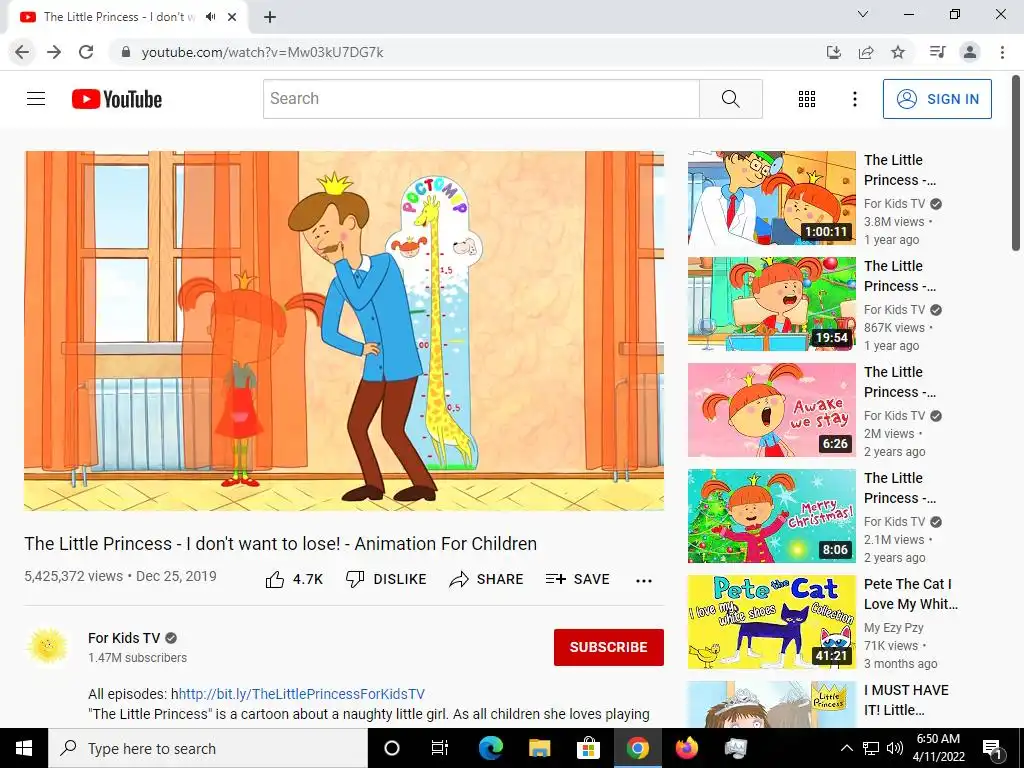Open Chrome three-dot menu
The width and height of the screenshot is (1024, 768).
coord(1002,52)
